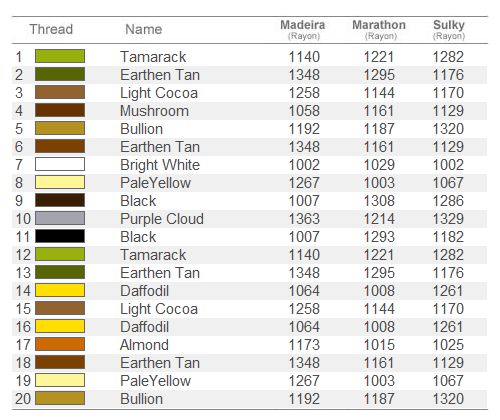500x420 pixels.
Task: Click the Bullion name in row 20
Action: click(142, 399)
